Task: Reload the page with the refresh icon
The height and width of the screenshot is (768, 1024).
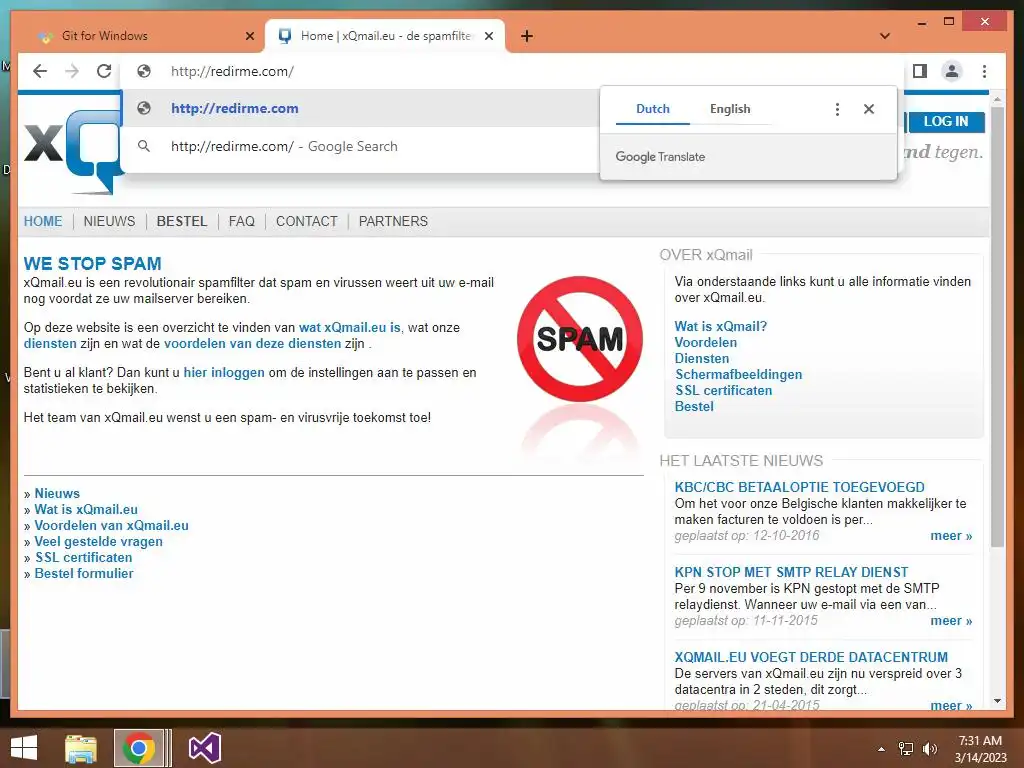Action: 104,71
